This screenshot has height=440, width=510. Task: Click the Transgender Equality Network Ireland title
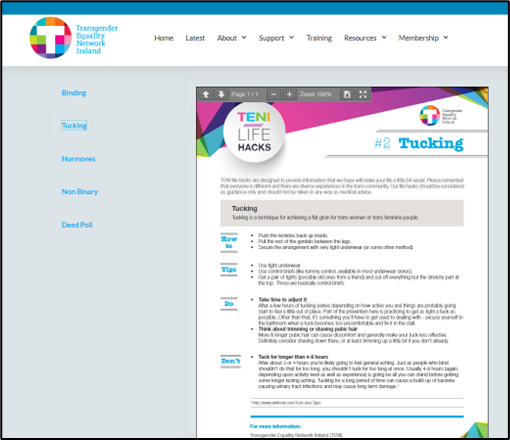pyautogui.click(x=97, y=39)
